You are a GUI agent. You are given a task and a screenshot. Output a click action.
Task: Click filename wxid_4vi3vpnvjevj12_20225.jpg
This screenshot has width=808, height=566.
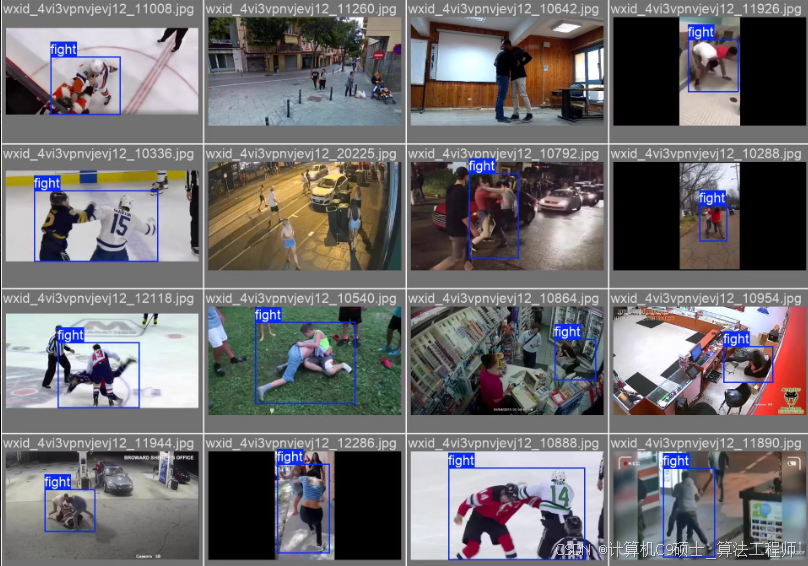click(301, 154)
